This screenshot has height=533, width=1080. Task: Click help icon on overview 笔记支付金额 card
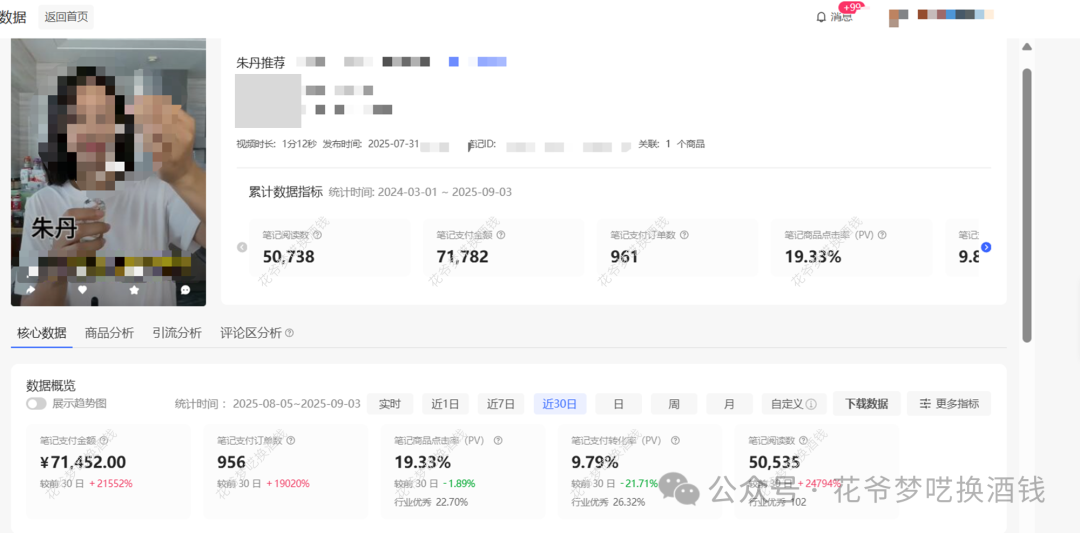click(x=104, y=441)
